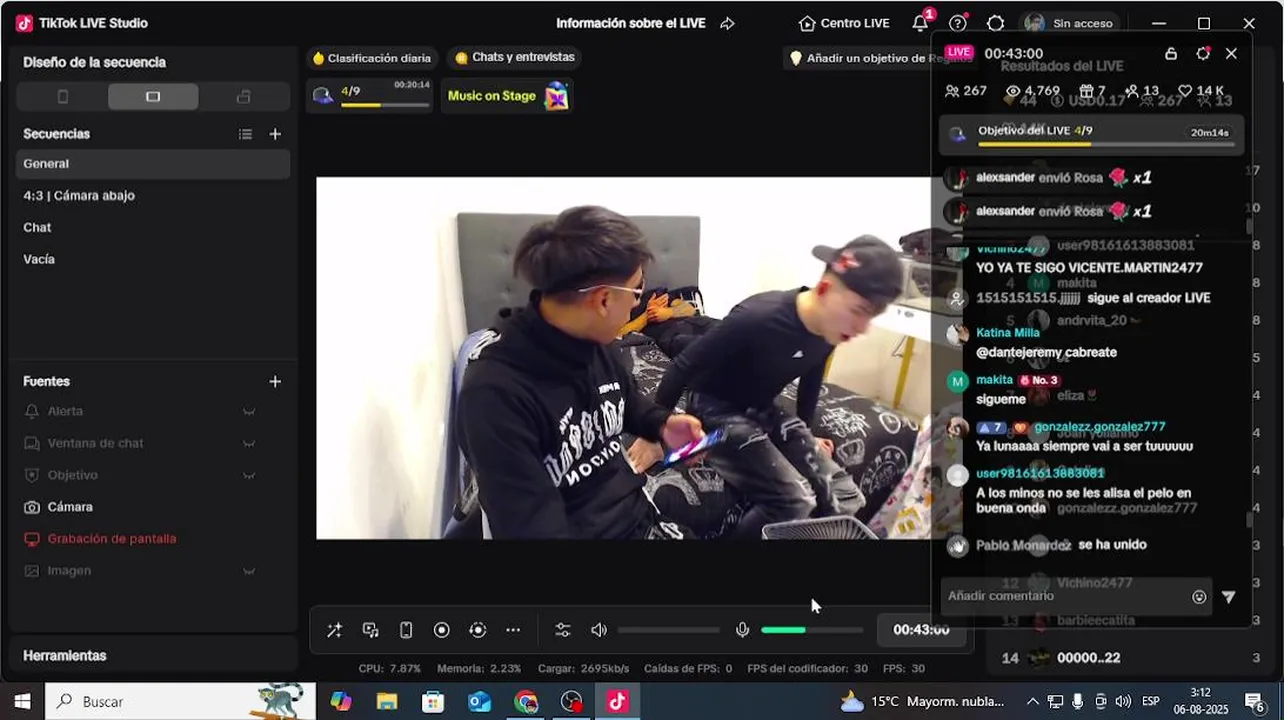The width and height of the screenshot is (1284, 720).
Task: Expand the Herramientas section
Action: [153, 656]
